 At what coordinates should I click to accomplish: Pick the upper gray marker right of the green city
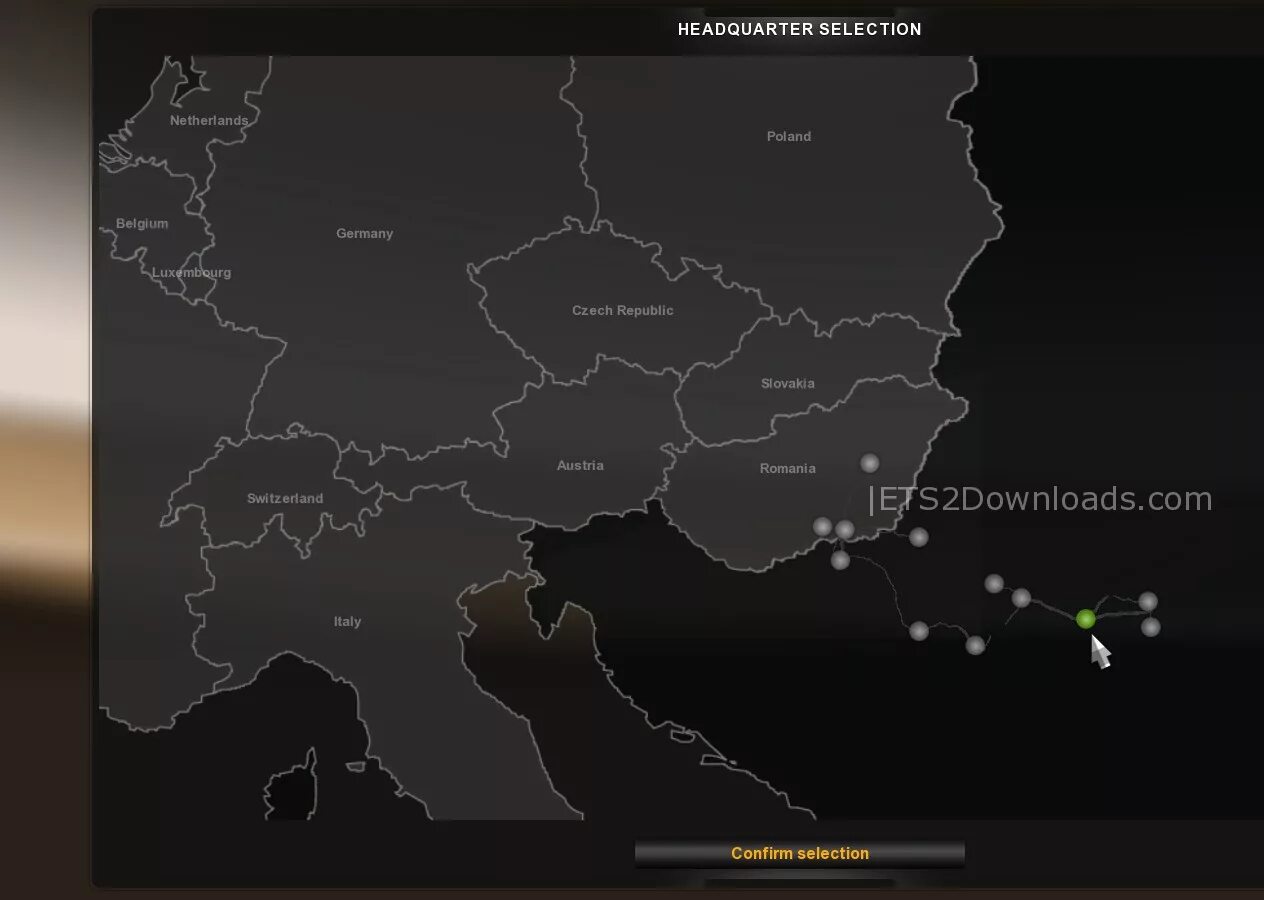[x=1148, y=601]
